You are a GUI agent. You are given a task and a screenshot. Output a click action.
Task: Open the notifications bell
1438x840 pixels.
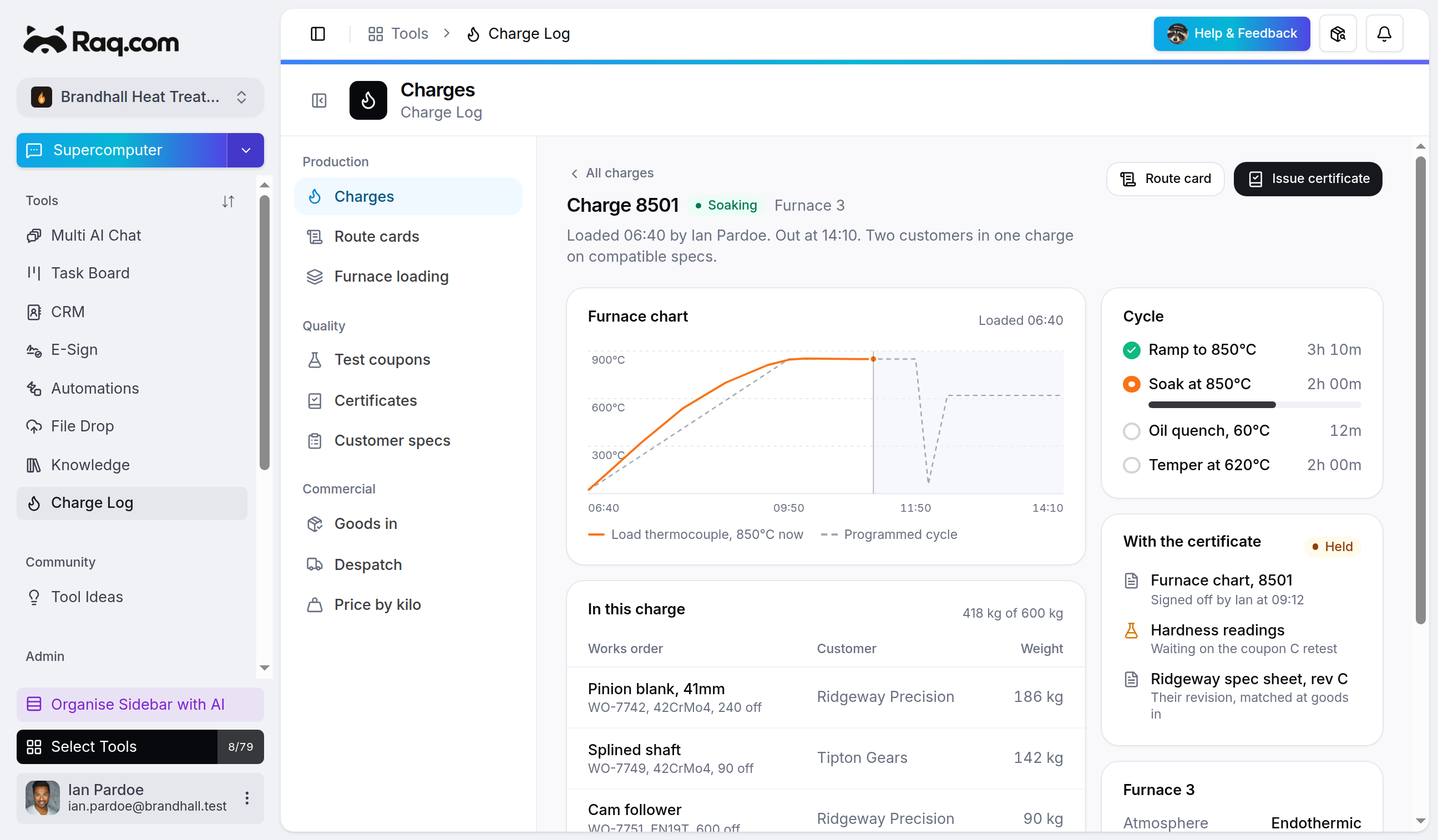click(1384, 34)
